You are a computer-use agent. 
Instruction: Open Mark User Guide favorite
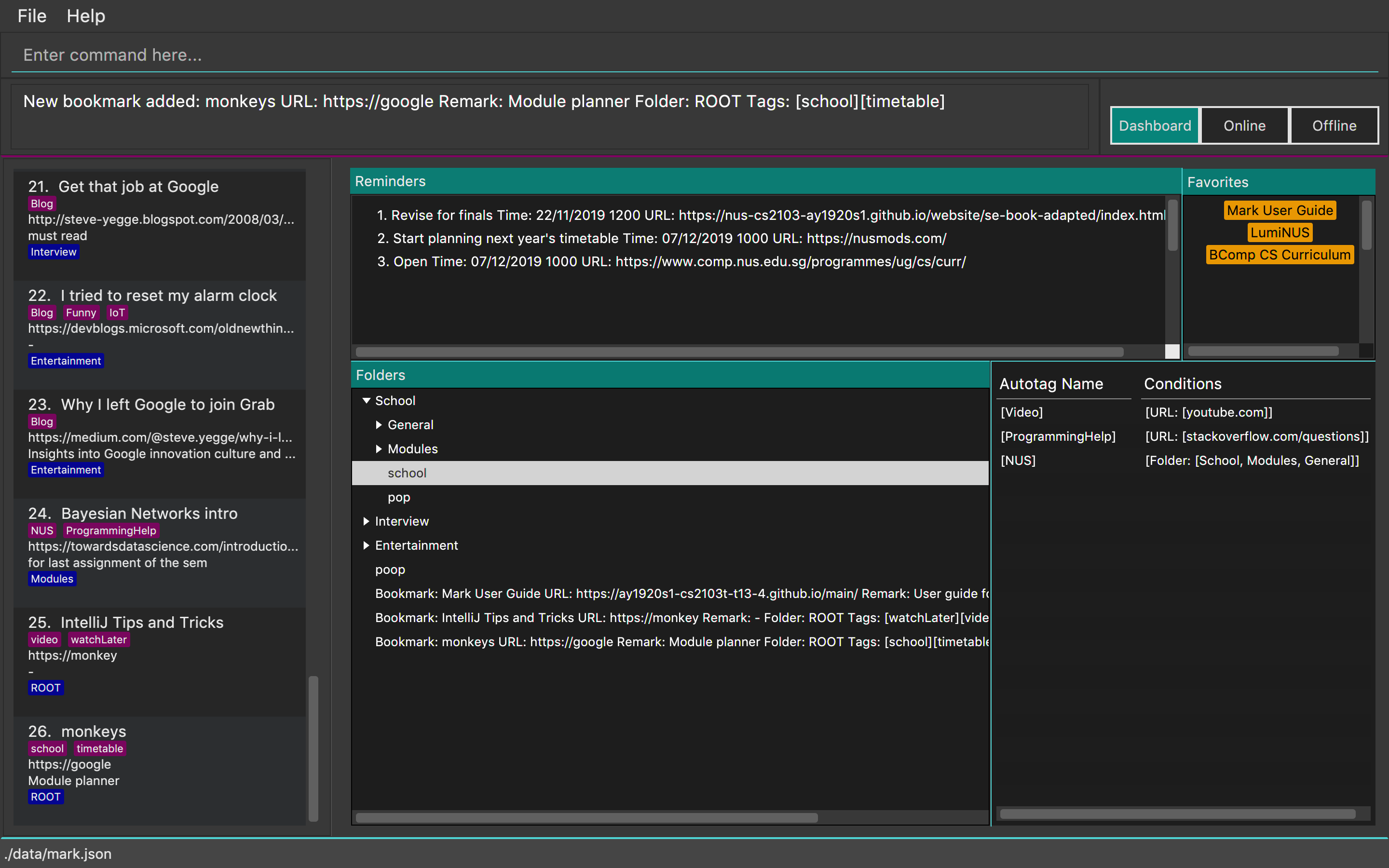coord(1280,211)
